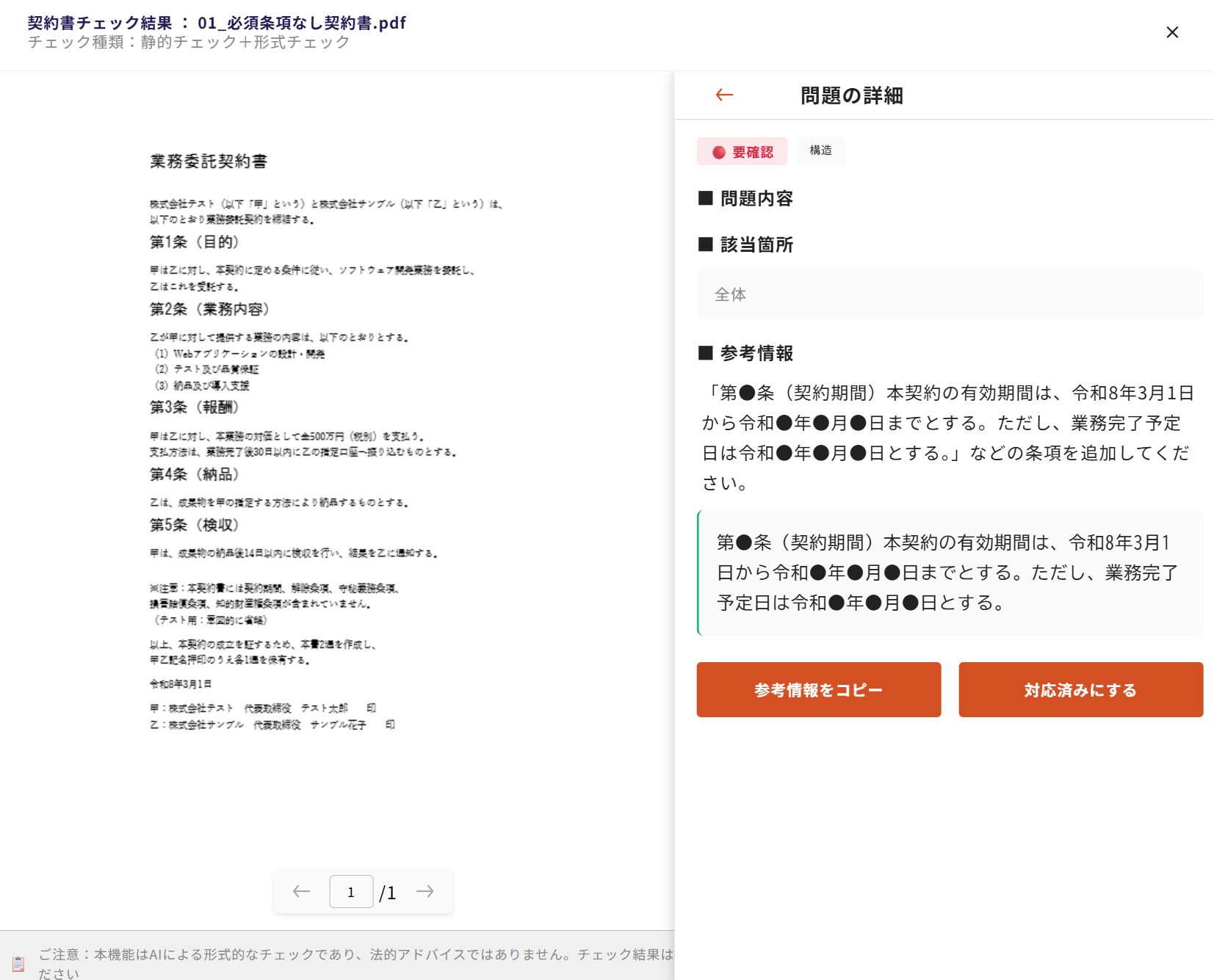
Task: Click the 構造 category tag
Action: pyautogui.click(x=820, y=150)
